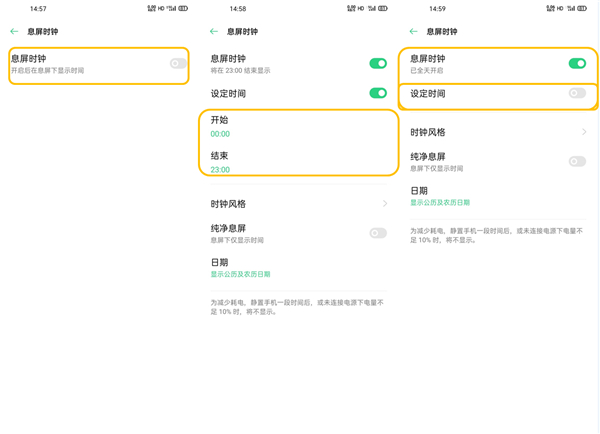600x434 pixels.
Task: Toggle 纯净息屏 switch on the right screen
Action: pos(577,161)
